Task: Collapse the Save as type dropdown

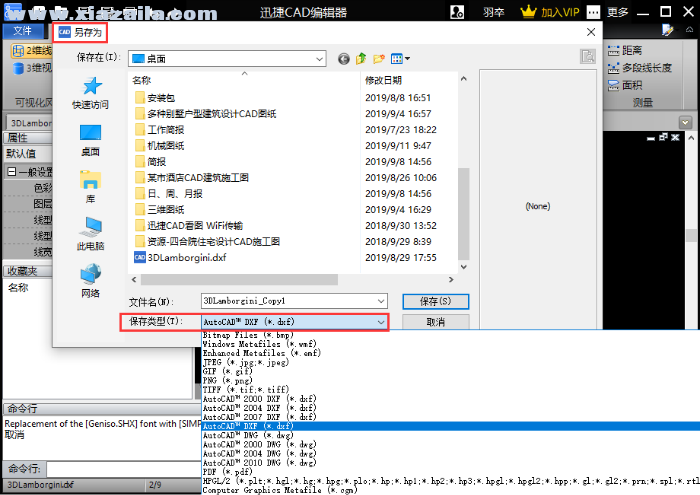Action: click(381, 322)
